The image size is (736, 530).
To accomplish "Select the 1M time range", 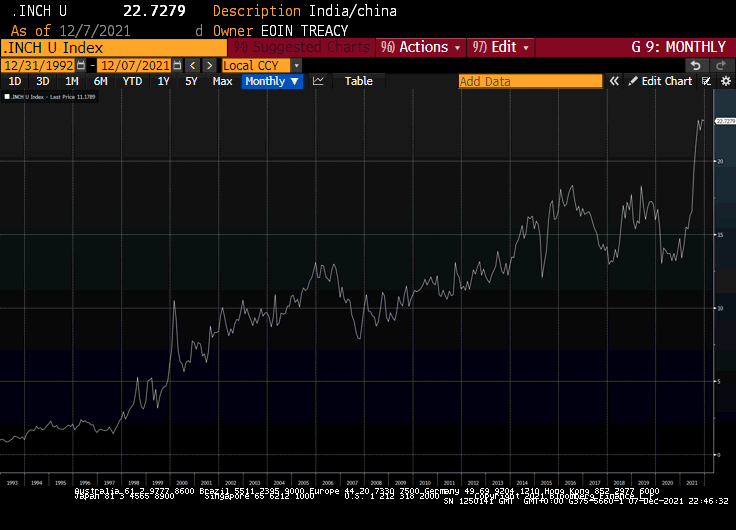I will pyautogui.click(x=72, y=81).
